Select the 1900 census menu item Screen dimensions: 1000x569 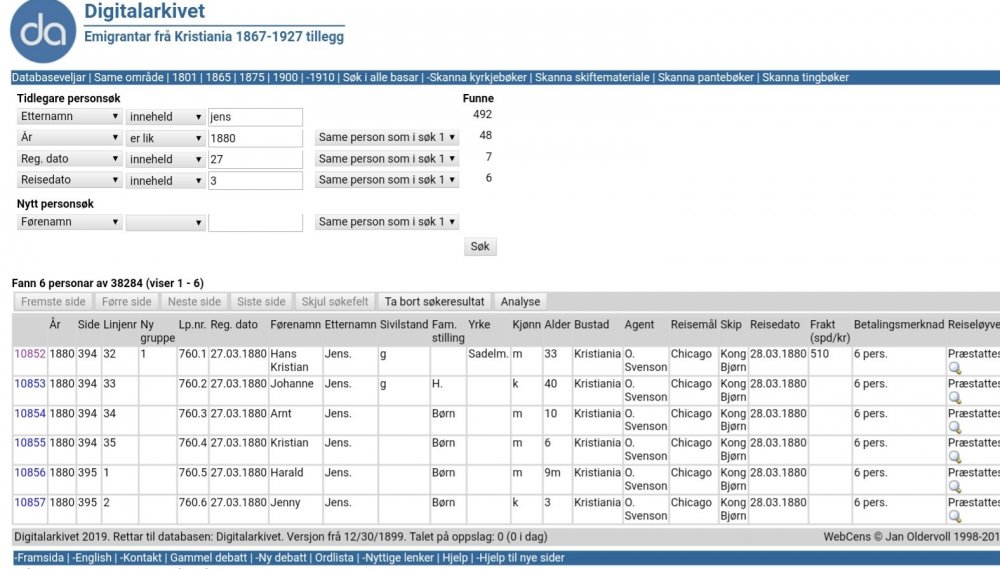pyautogui.click(x=285, y=78)
